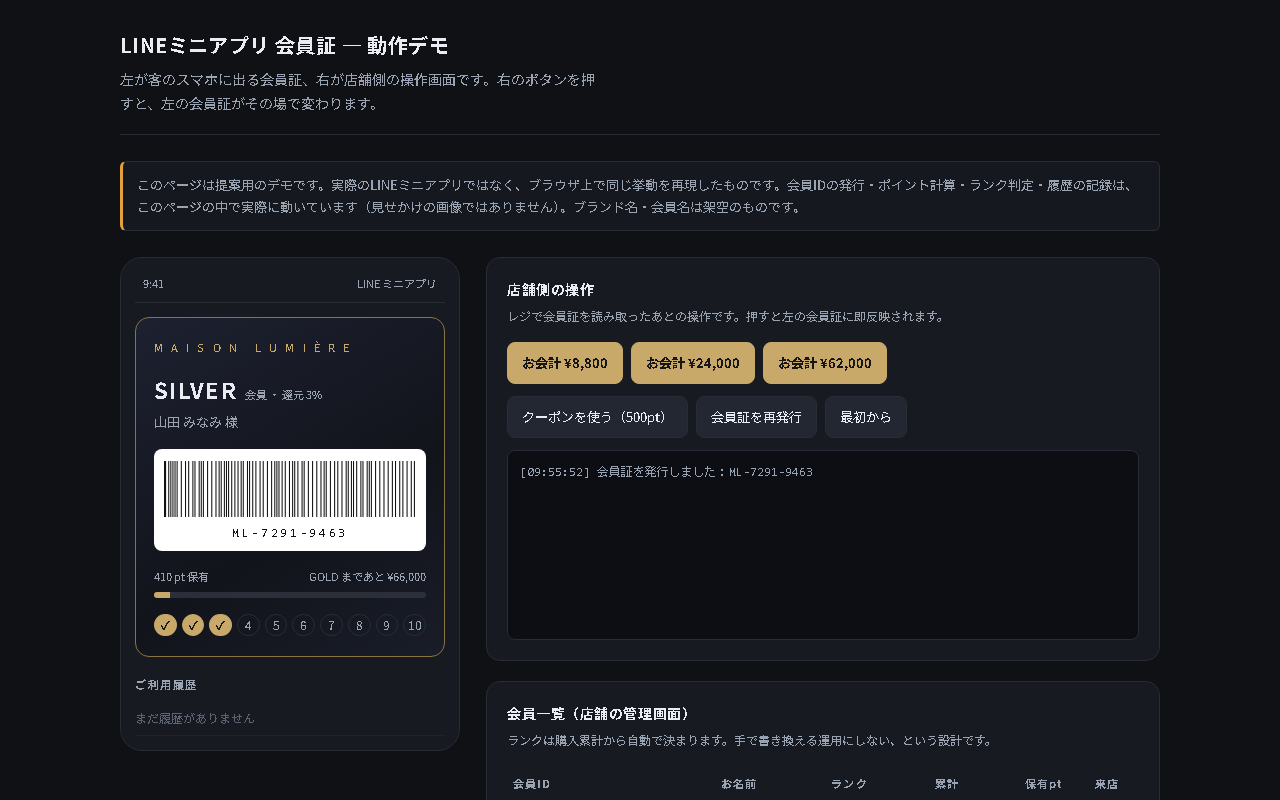Click stamp circle number 6
The height and width of the screenshot is (800, 1280).
pos(303,625)
